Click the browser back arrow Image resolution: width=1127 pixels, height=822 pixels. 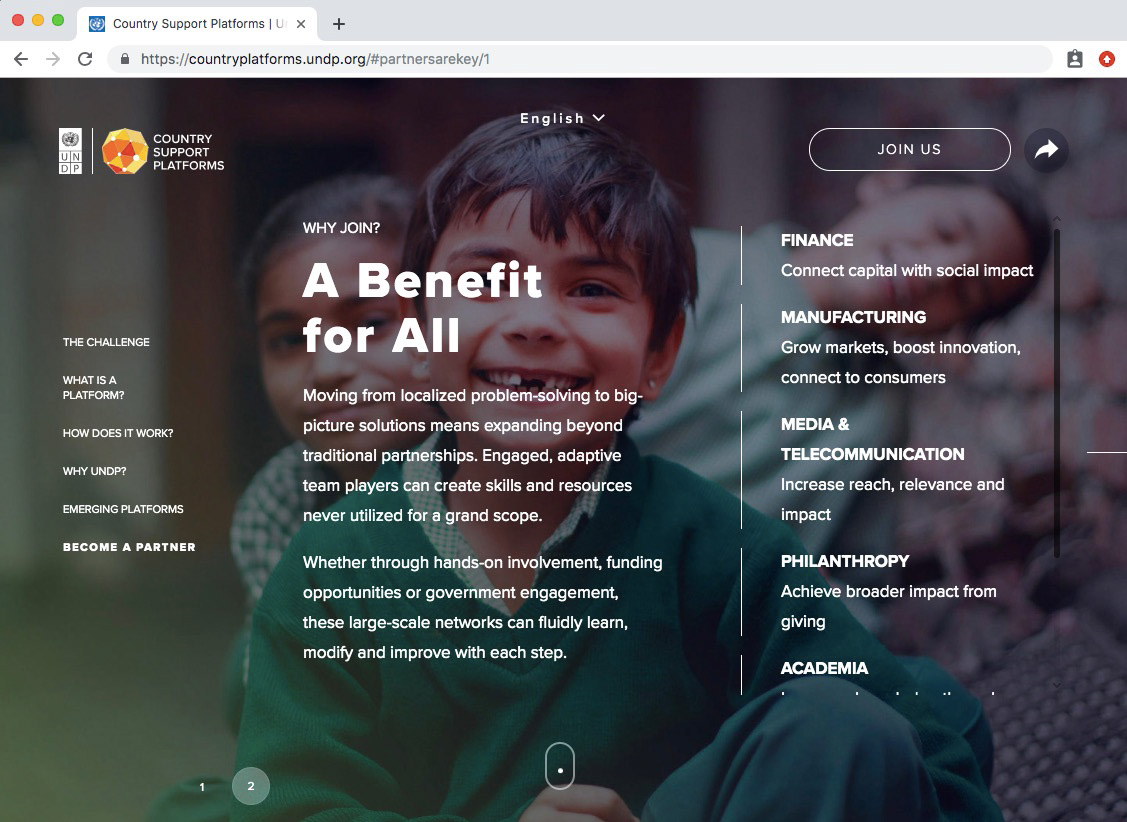pos(21,59)
